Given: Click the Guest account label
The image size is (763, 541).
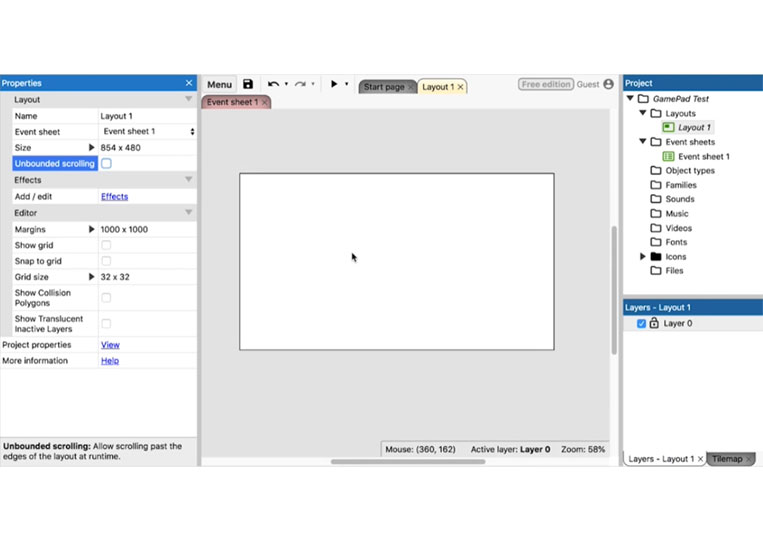Looking at the screenshot, I should coord(588,84).
